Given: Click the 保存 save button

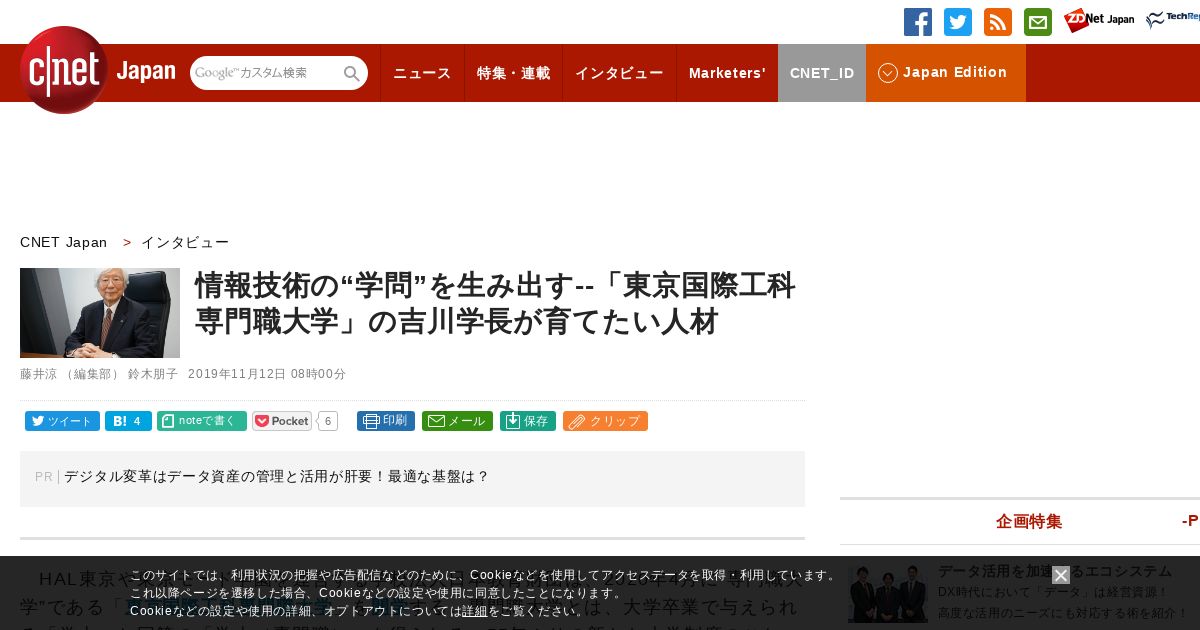Looking at the screenshot, I should click(528, 421).
